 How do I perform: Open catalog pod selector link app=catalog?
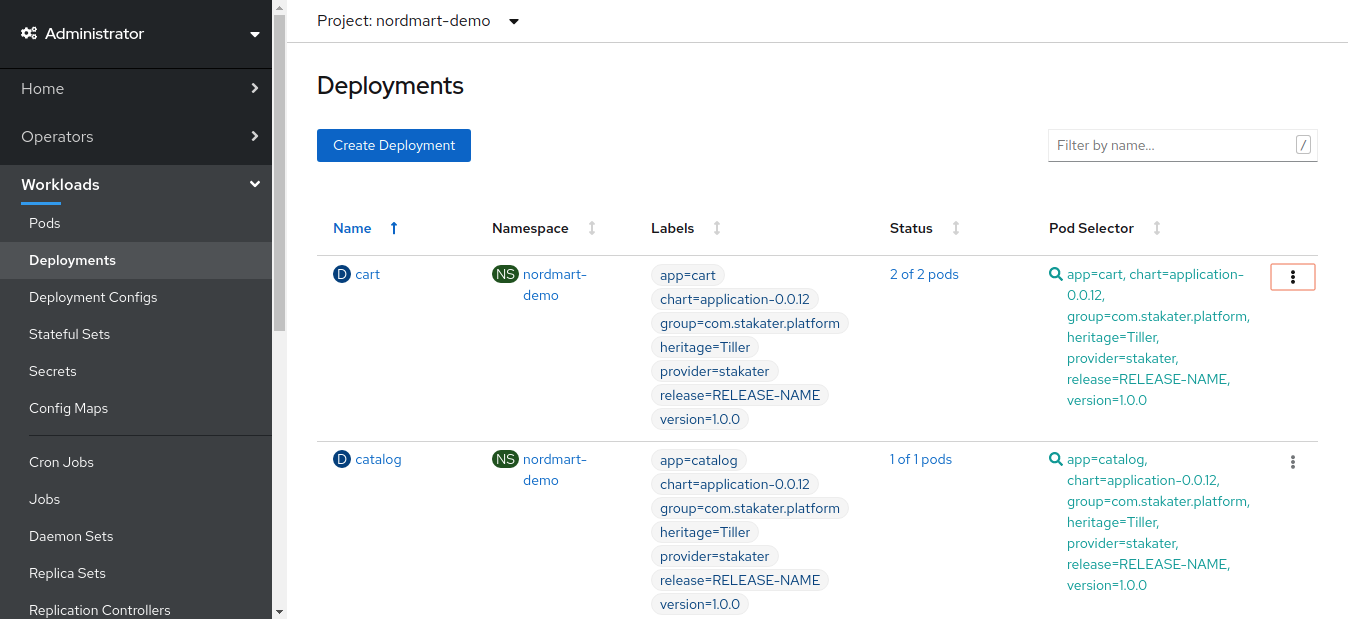(1157, 522)
